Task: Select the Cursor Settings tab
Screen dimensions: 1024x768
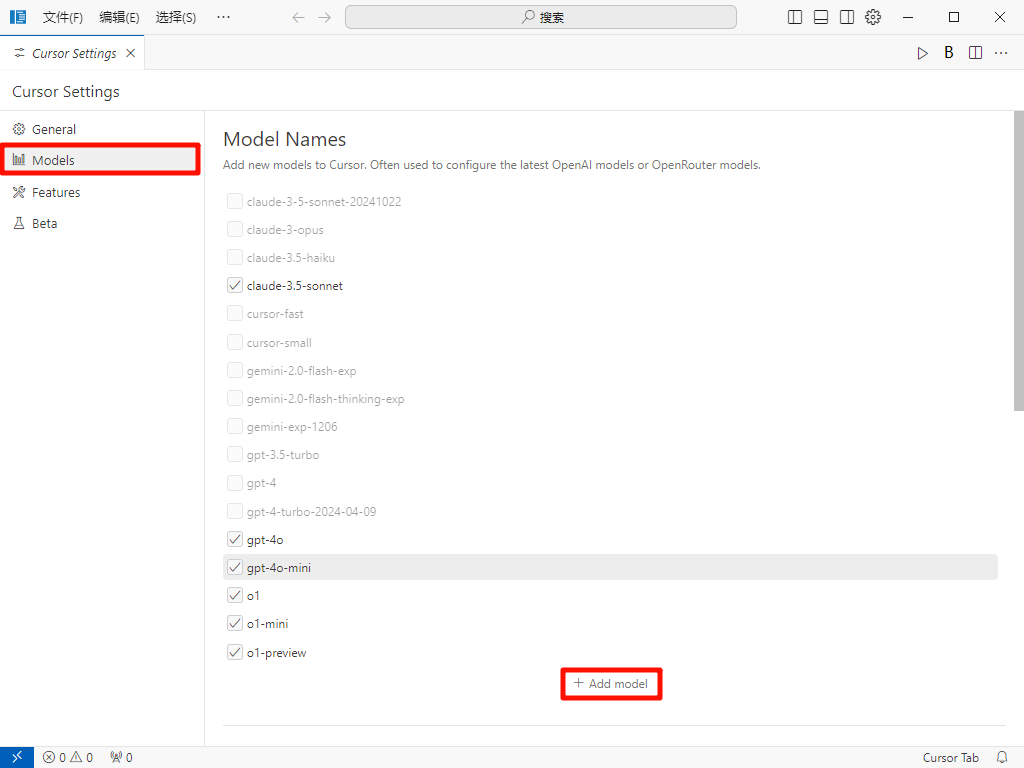Action: point(74,54)
